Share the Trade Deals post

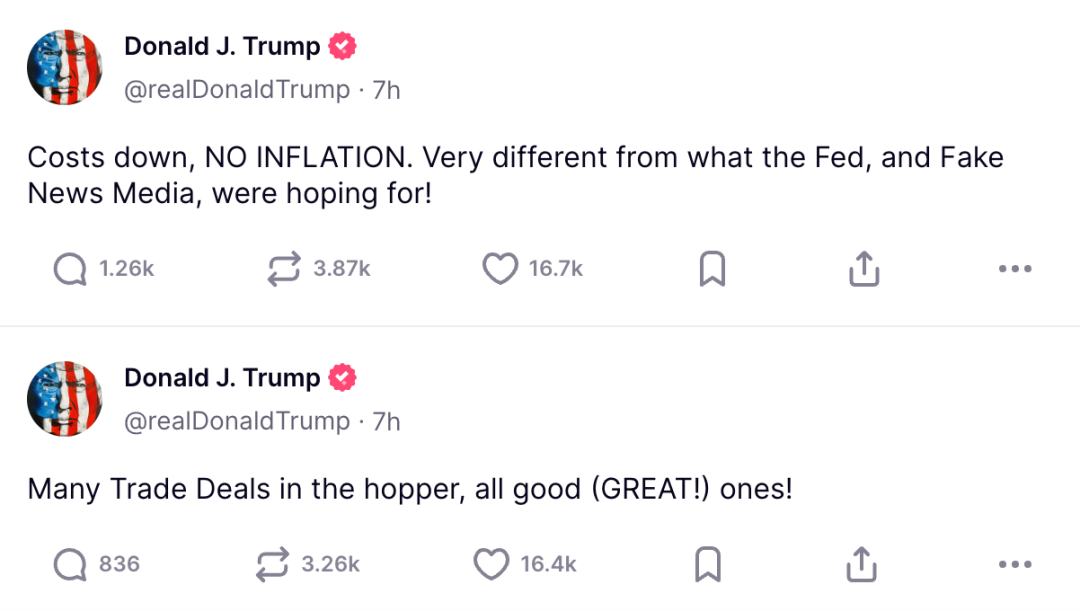click(862, 565)
